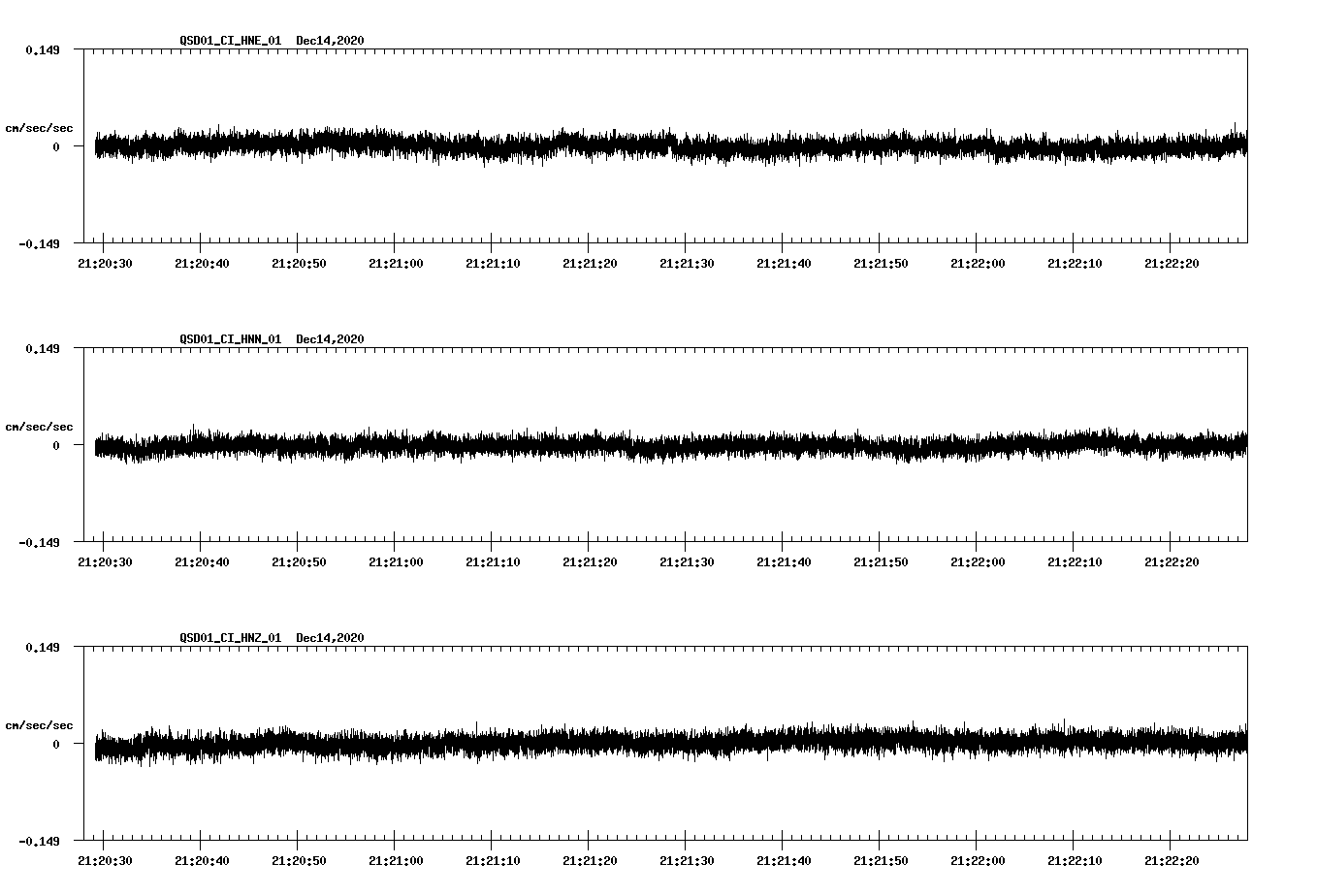Click the cm/sec/sec unit label on top plot
1317x896 pixels.
click(41, 127)
